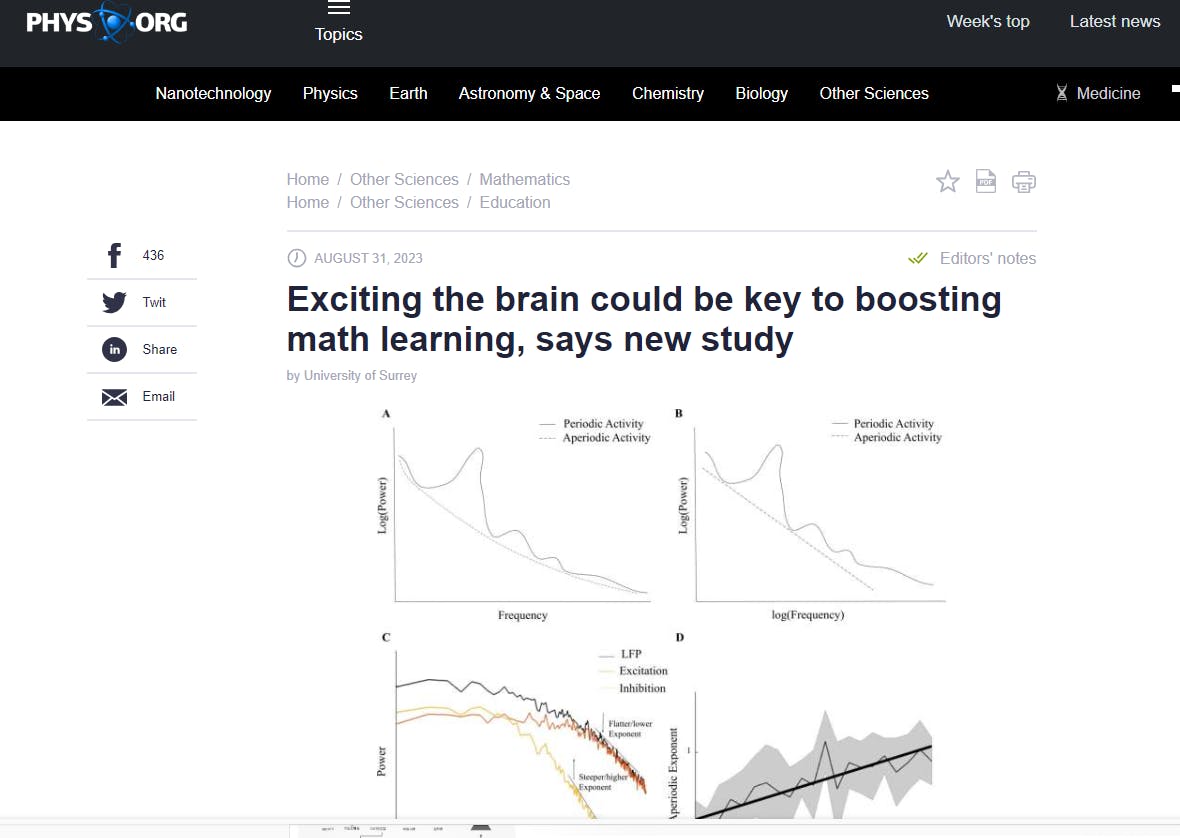This screenshot has height=838, width=1180.
Task: Click Education breadcrumb link
Action: pyautogui.click(x=515, y=202)
